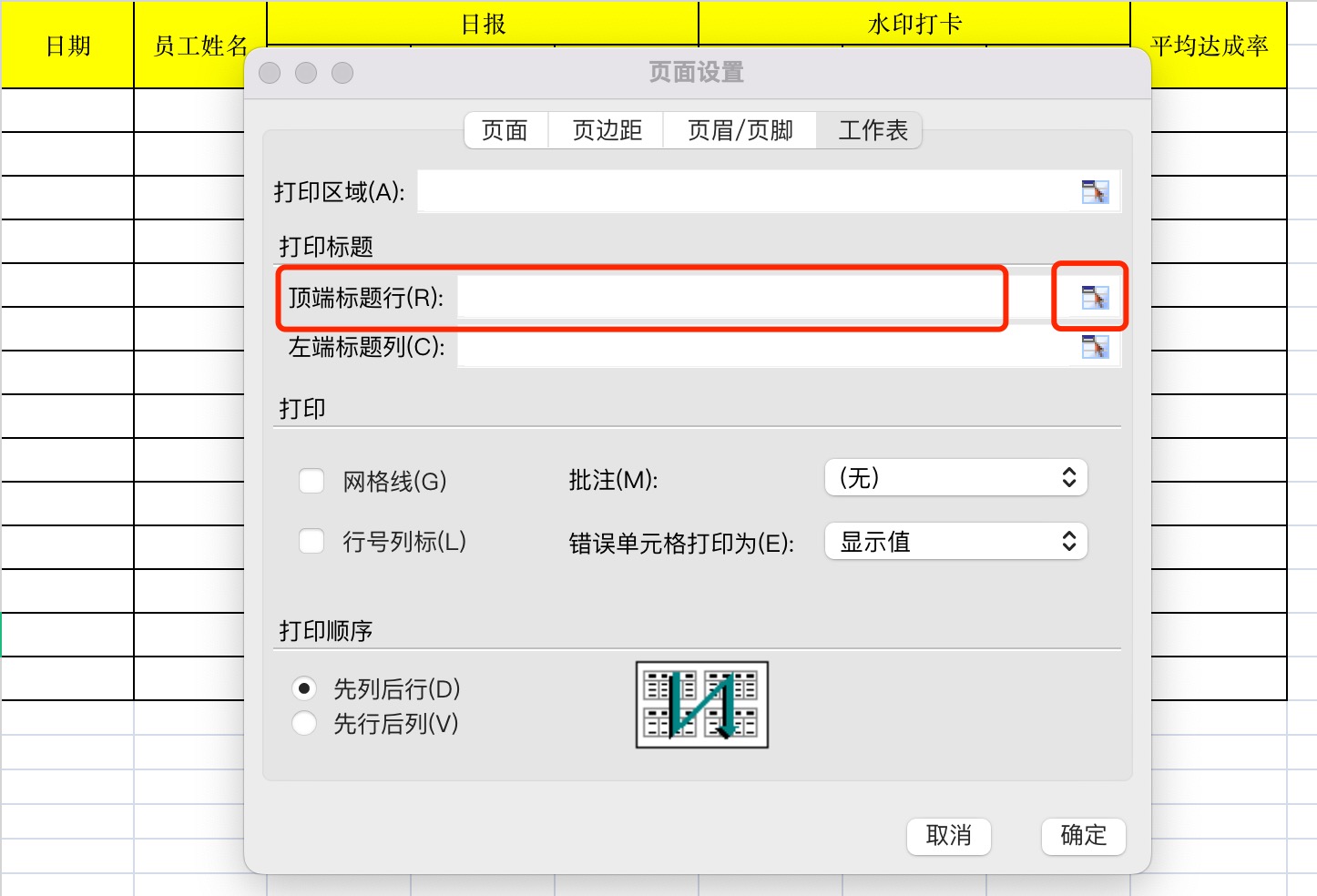
Task: Switch to the 页边距 tab
Action: tap(607, 130)
